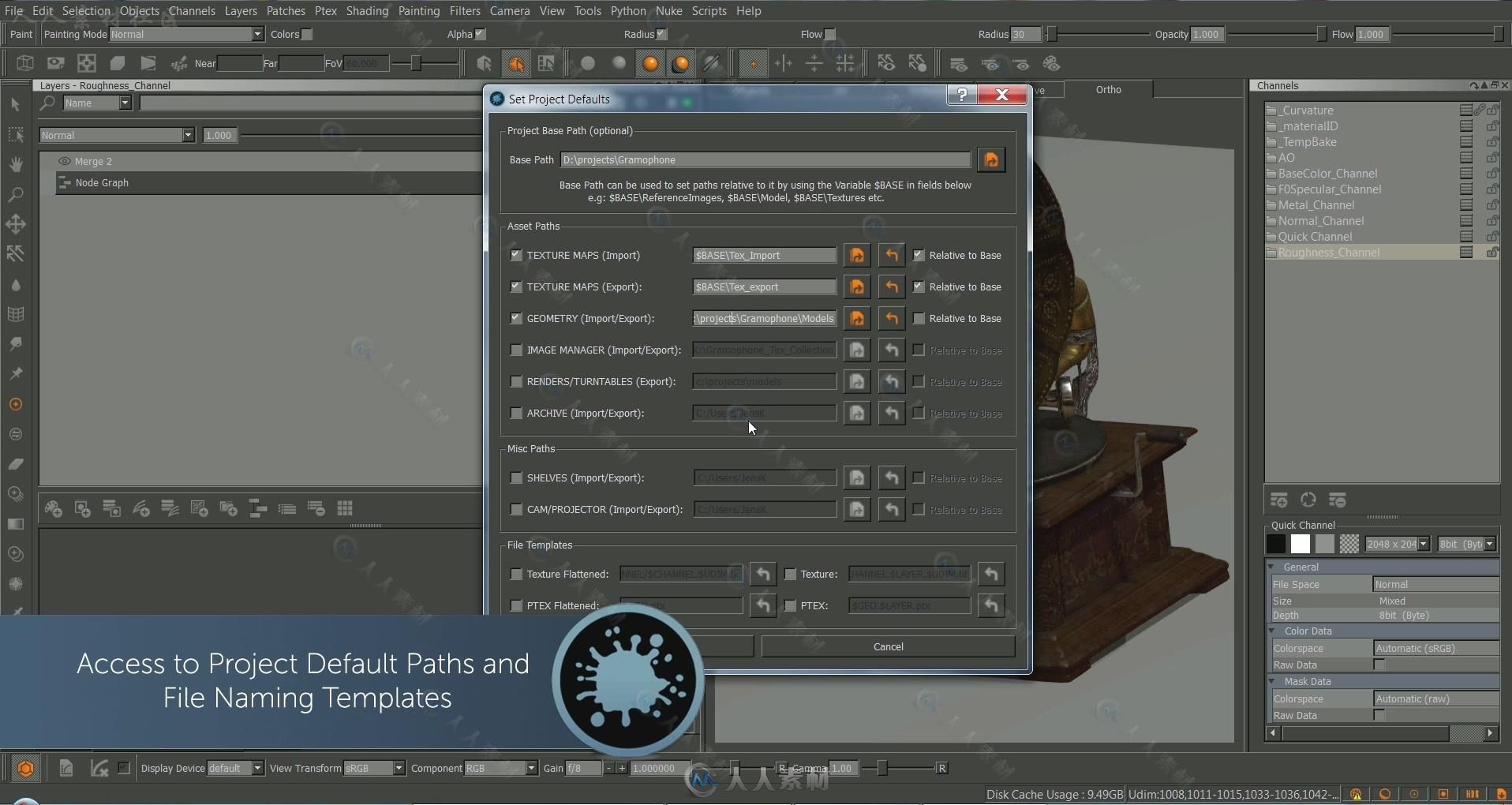Browse folder for TEXTURE MAPS (Import) path

pyautogui.click(x=857, y=256)
